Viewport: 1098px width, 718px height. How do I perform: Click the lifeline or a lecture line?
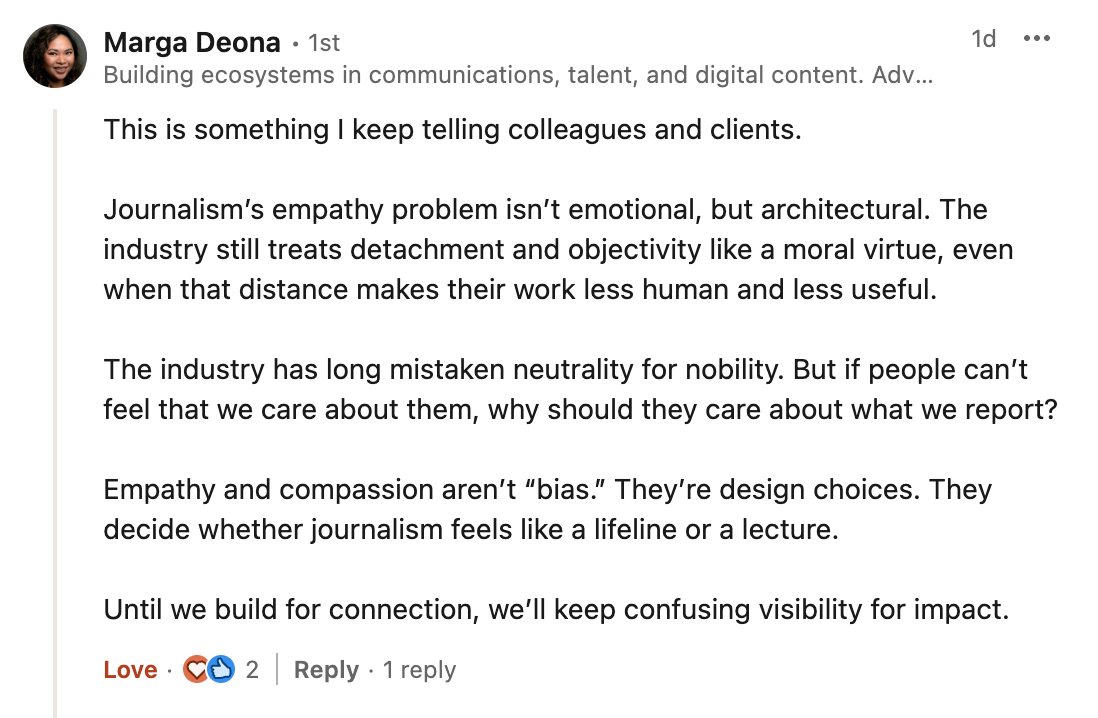[x=470, y=530]
